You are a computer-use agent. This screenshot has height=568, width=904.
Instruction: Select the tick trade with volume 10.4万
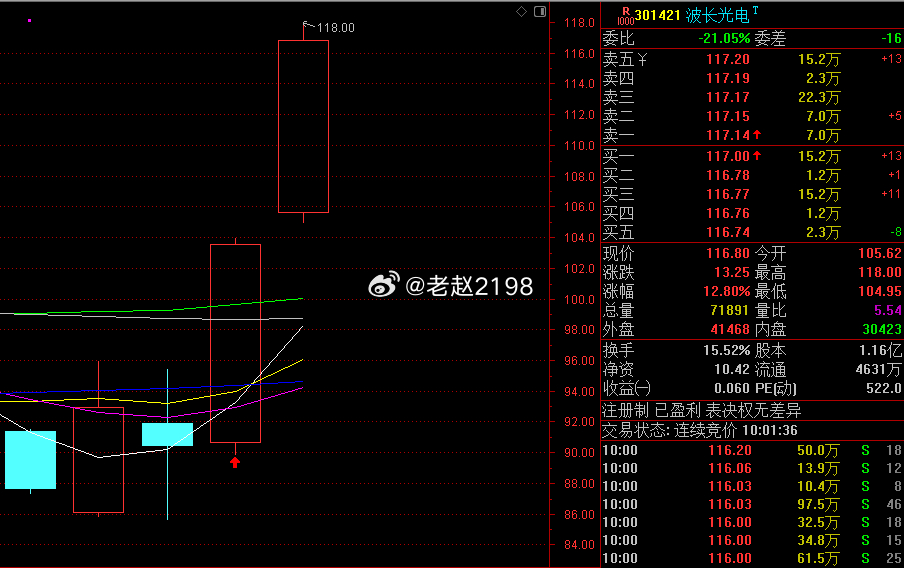pyautogui.click(x=752, y=486)
